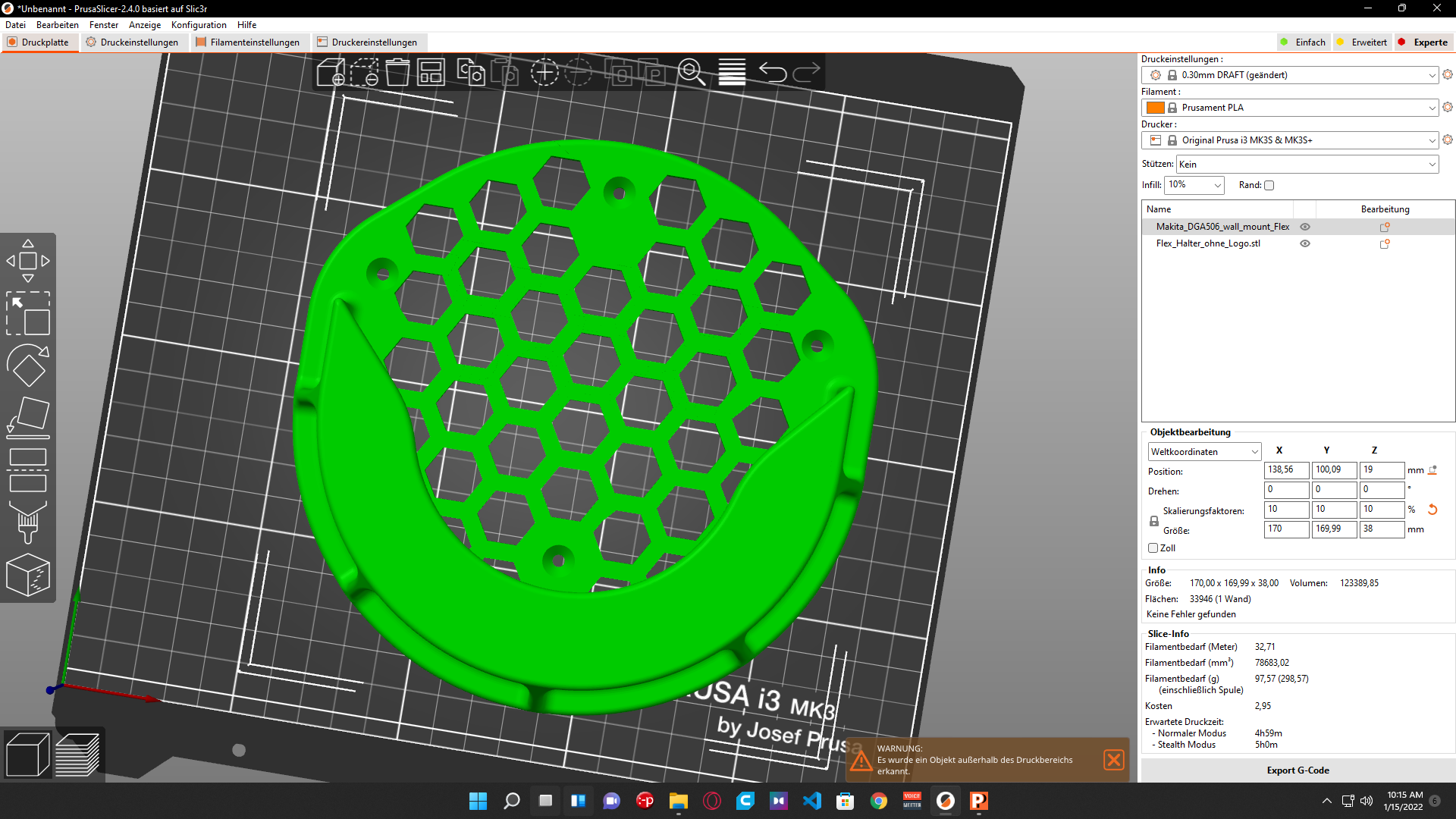Click the Position X input field
Screen dimensions: 1456x819
(1286, 470)
